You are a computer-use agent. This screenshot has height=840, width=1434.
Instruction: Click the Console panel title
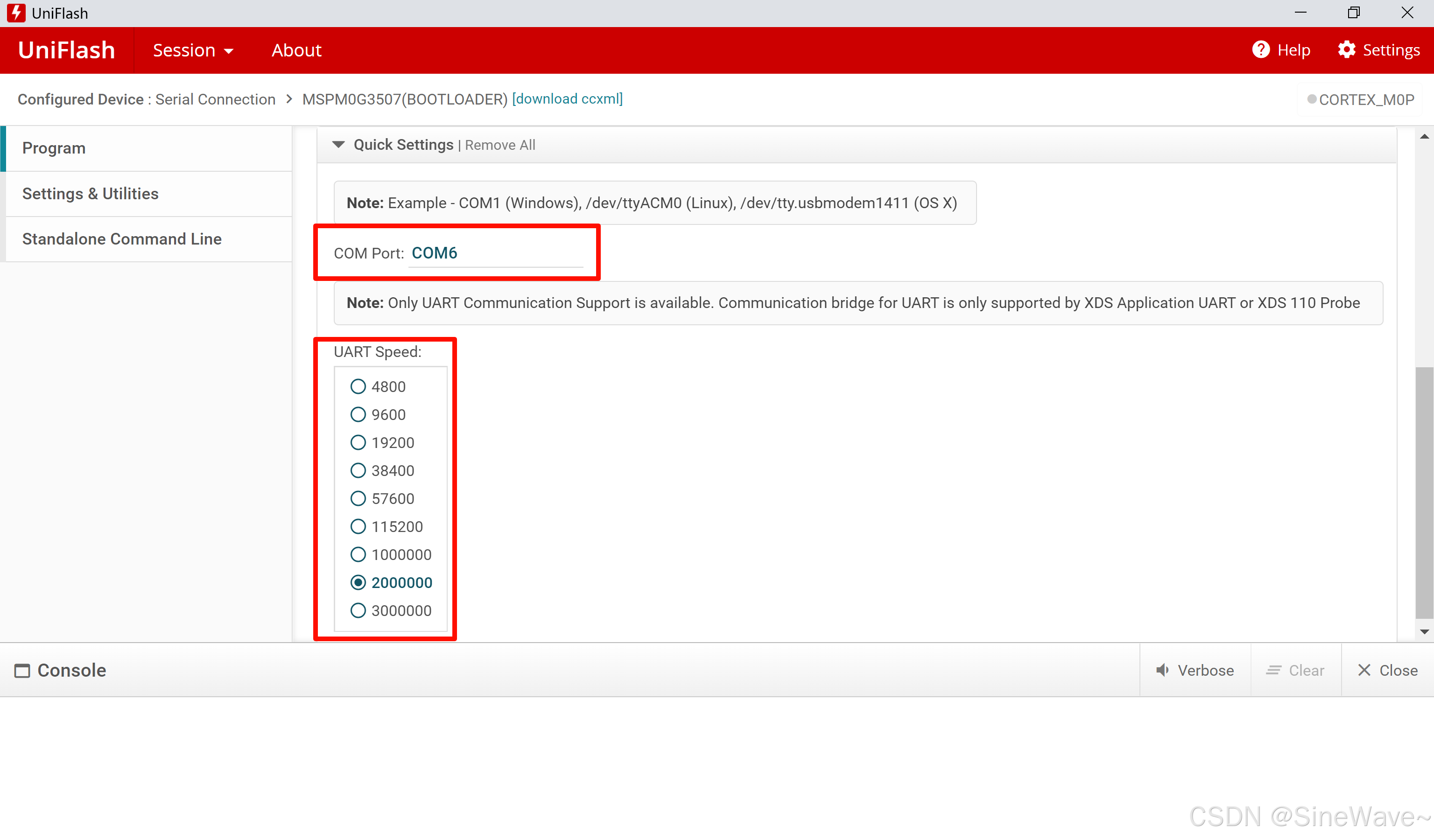tap(72, 671)
